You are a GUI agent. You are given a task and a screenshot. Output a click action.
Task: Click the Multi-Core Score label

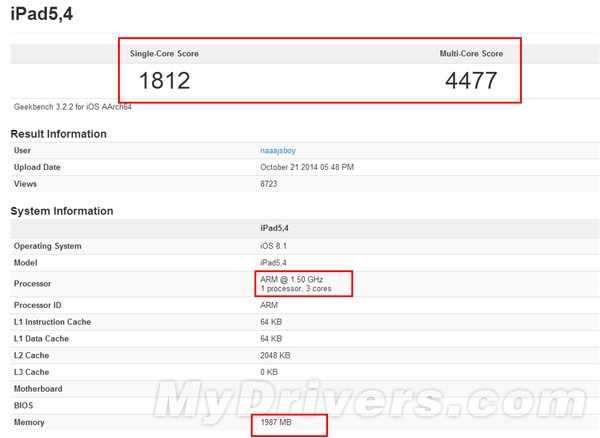click(x=471, y=54)
